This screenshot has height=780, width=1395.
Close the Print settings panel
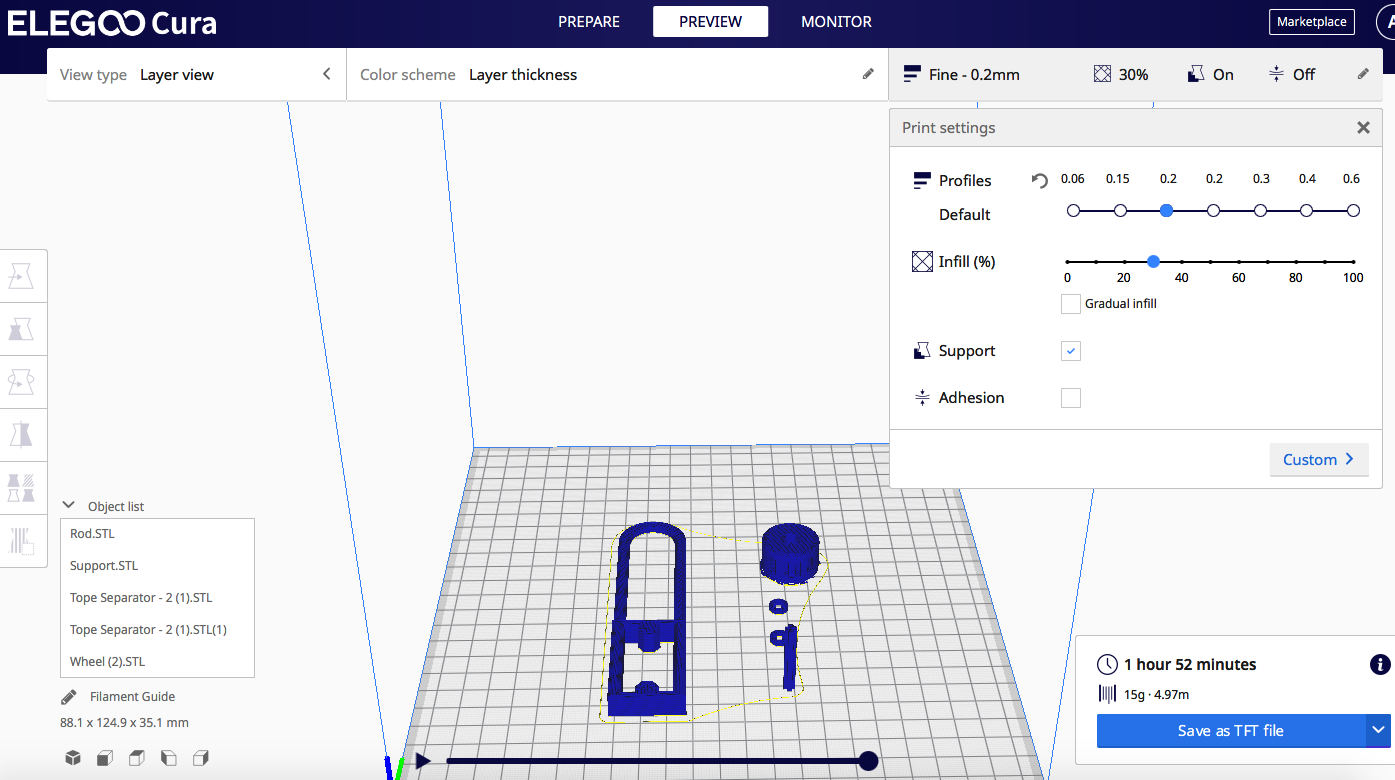tap(1363, 128)
